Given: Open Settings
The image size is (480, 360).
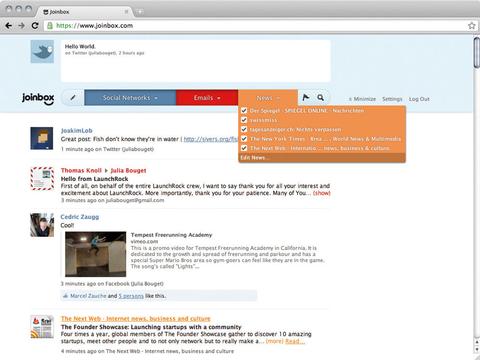Looking at the screenshot, I should pos(392,99).
